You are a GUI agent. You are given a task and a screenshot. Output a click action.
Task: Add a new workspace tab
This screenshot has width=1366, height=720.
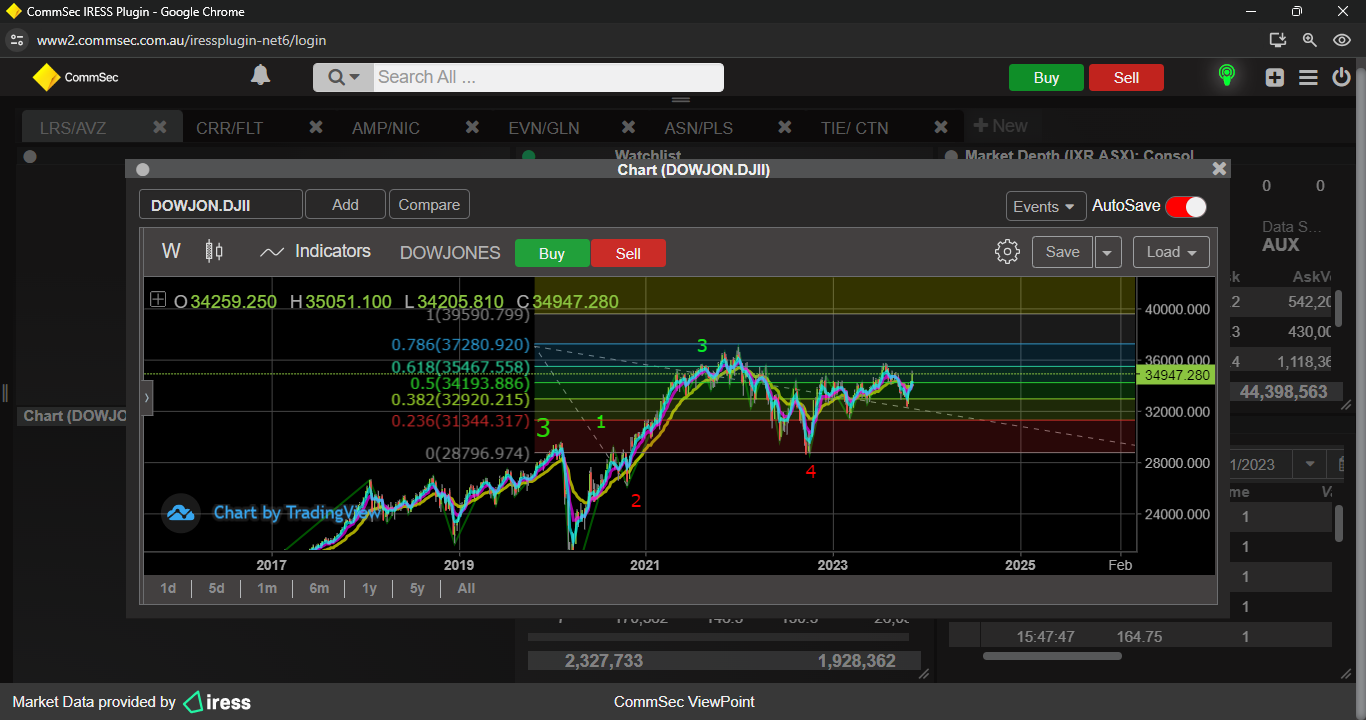pos(1001,126)
